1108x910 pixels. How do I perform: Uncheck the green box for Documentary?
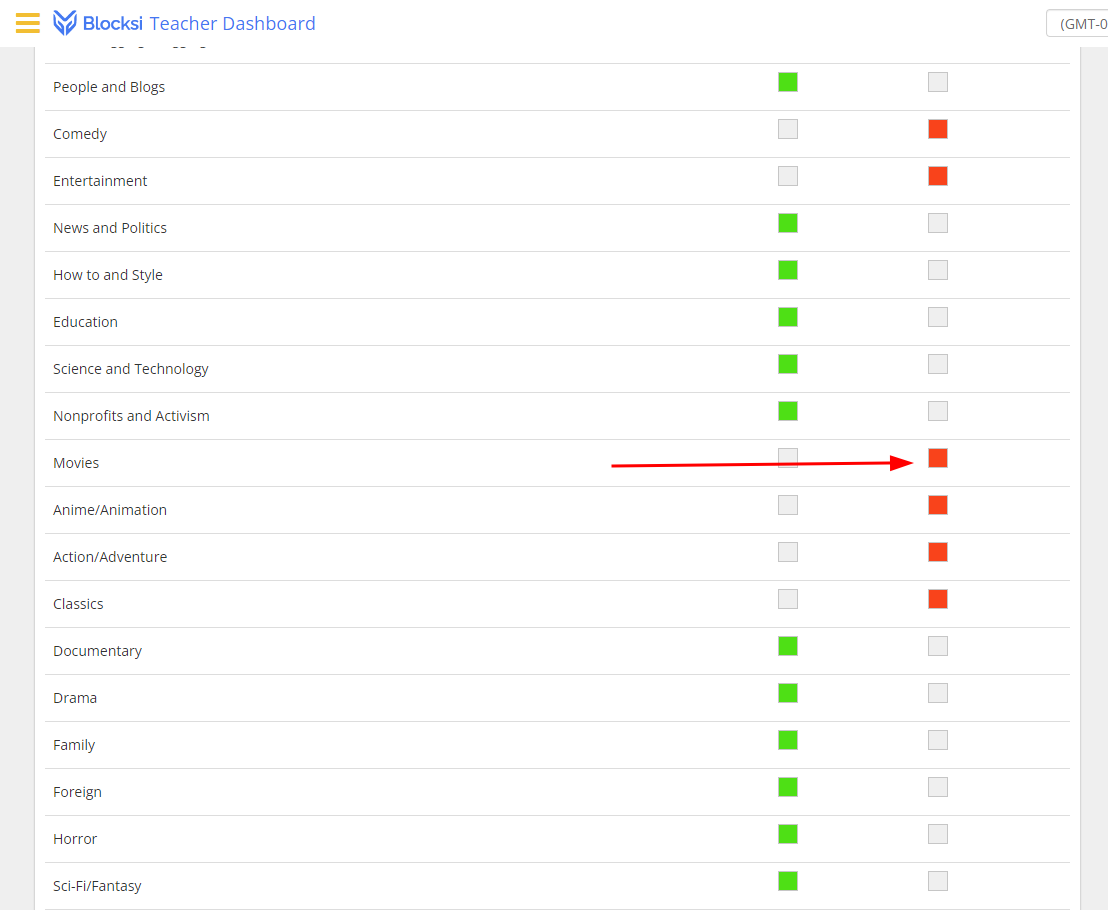click(788, 646)
